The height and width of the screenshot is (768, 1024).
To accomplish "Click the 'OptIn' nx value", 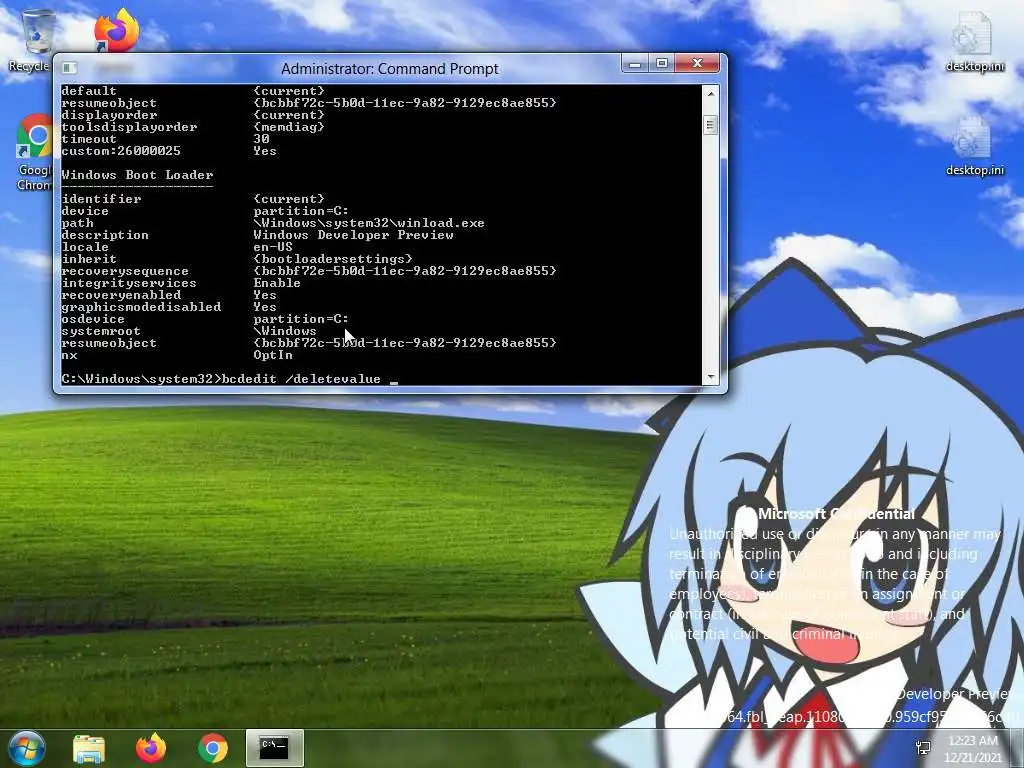I will click(x=273, y=355).
